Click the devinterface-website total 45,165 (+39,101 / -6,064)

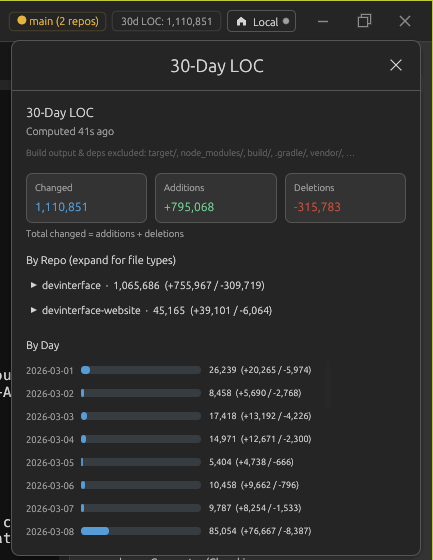click(213, 311)
